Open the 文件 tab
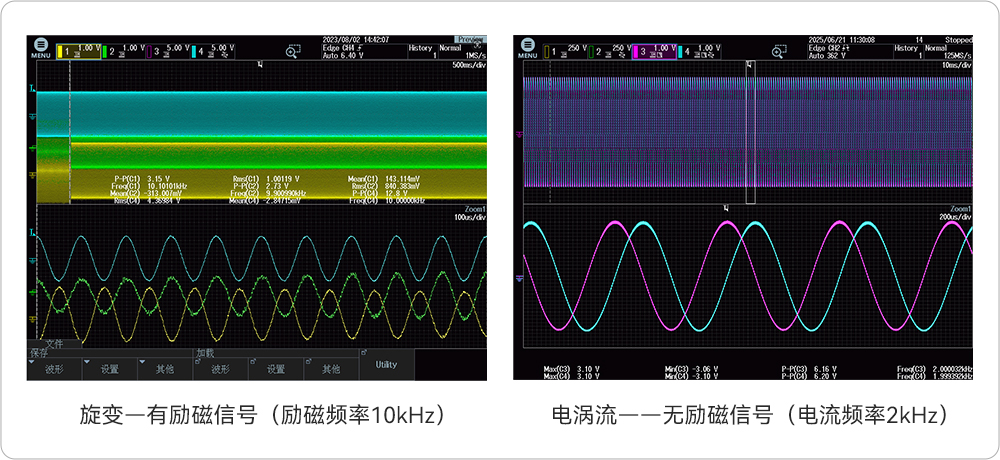 (x=55, y=343)
